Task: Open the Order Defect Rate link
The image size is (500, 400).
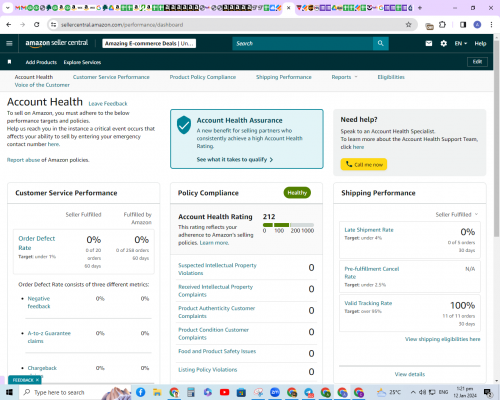Action: 36,243
